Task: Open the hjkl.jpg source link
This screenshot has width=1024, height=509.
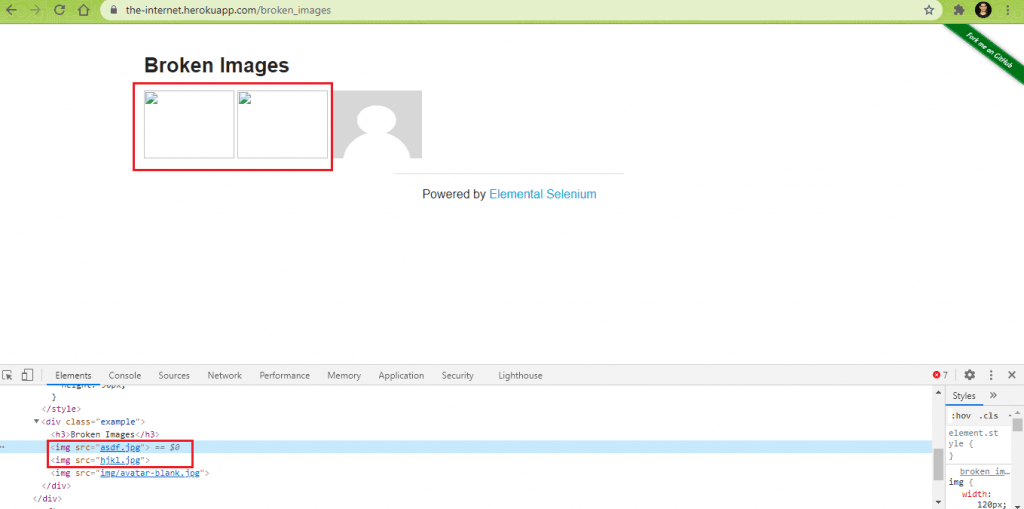Action: 120,460
